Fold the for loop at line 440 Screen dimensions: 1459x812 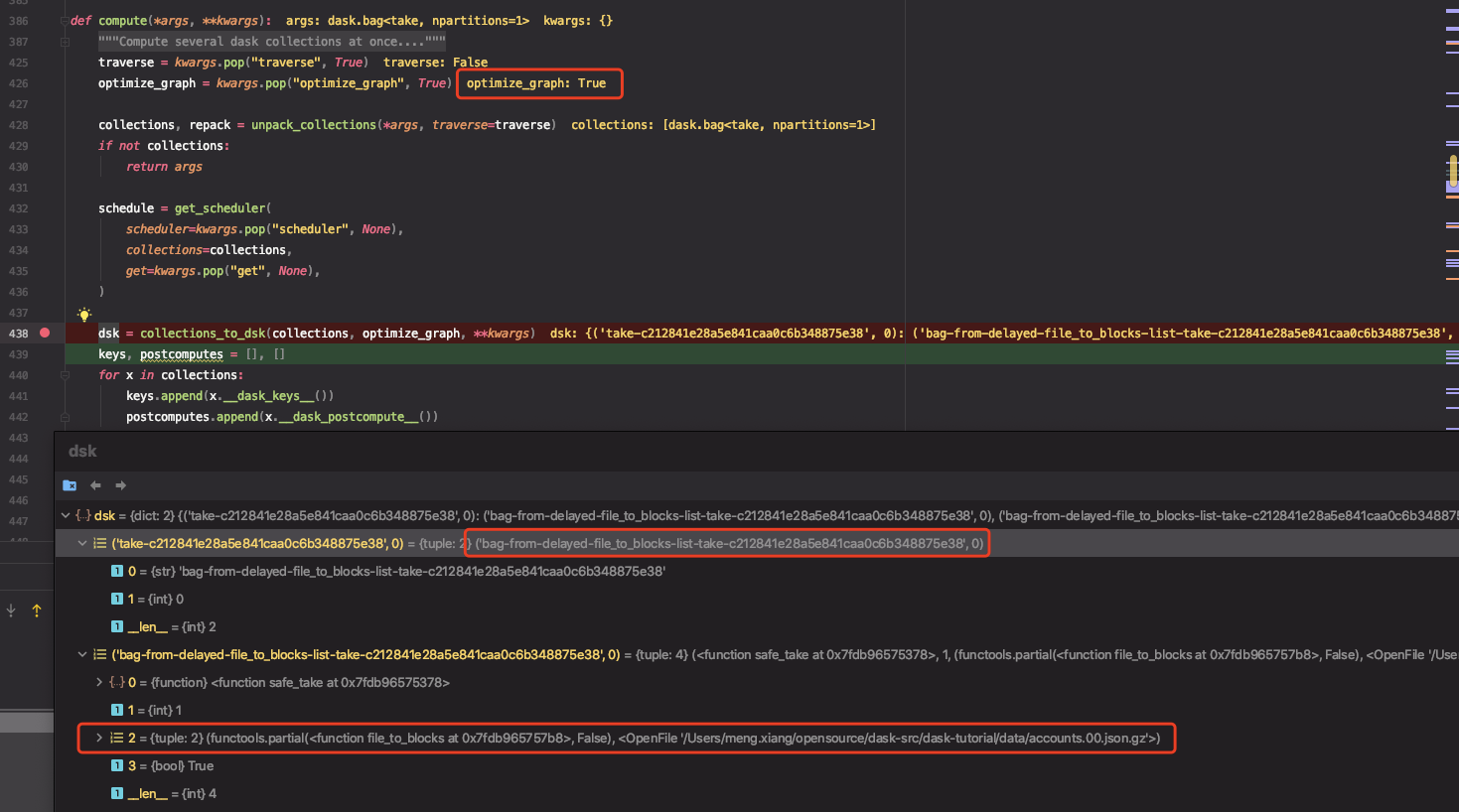point(65,375)
